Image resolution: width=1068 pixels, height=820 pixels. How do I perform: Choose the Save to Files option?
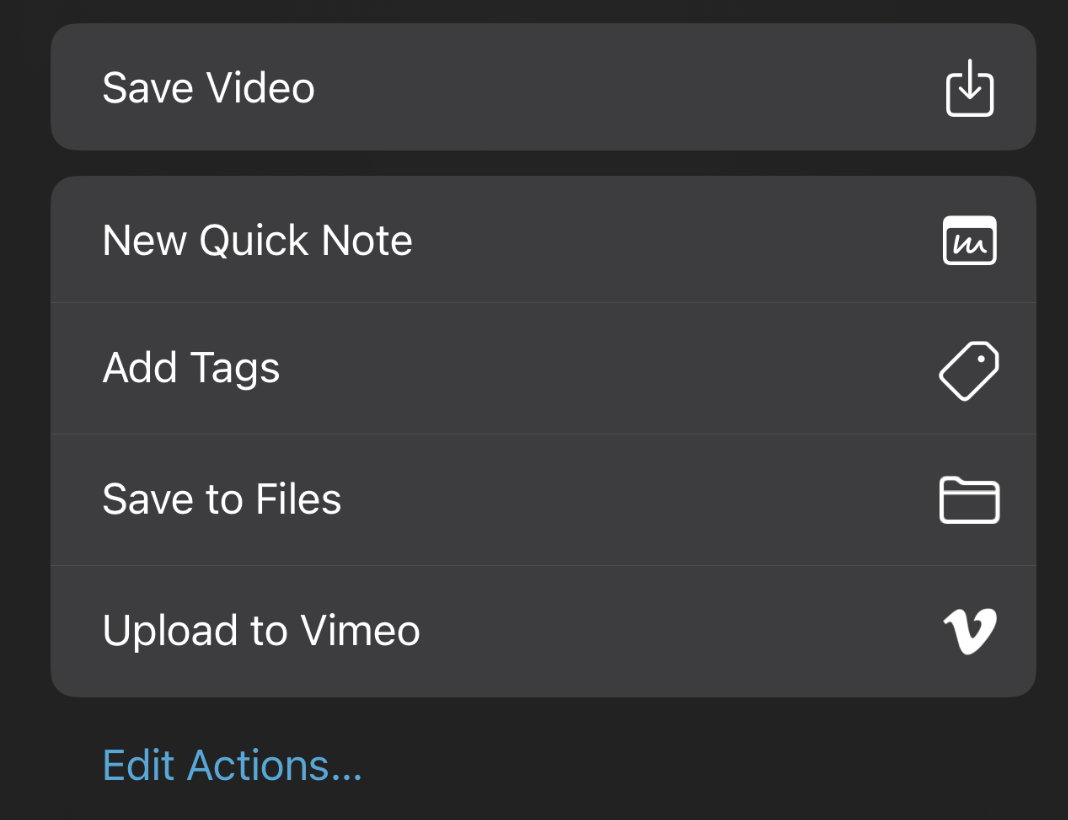[544, 500]
